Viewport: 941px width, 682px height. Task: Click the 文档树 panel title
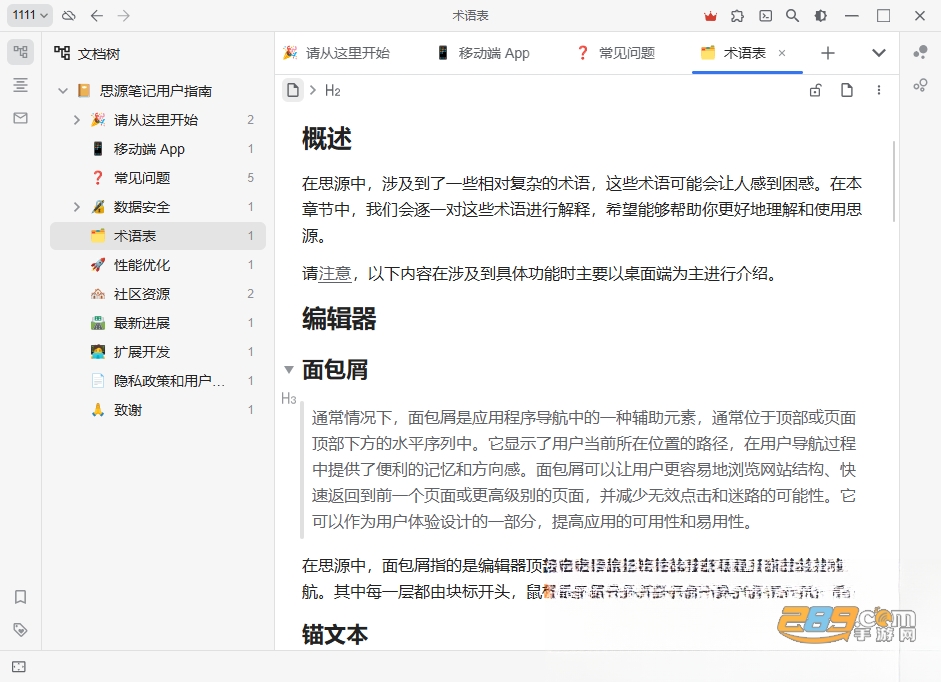(x=99, y=54)
